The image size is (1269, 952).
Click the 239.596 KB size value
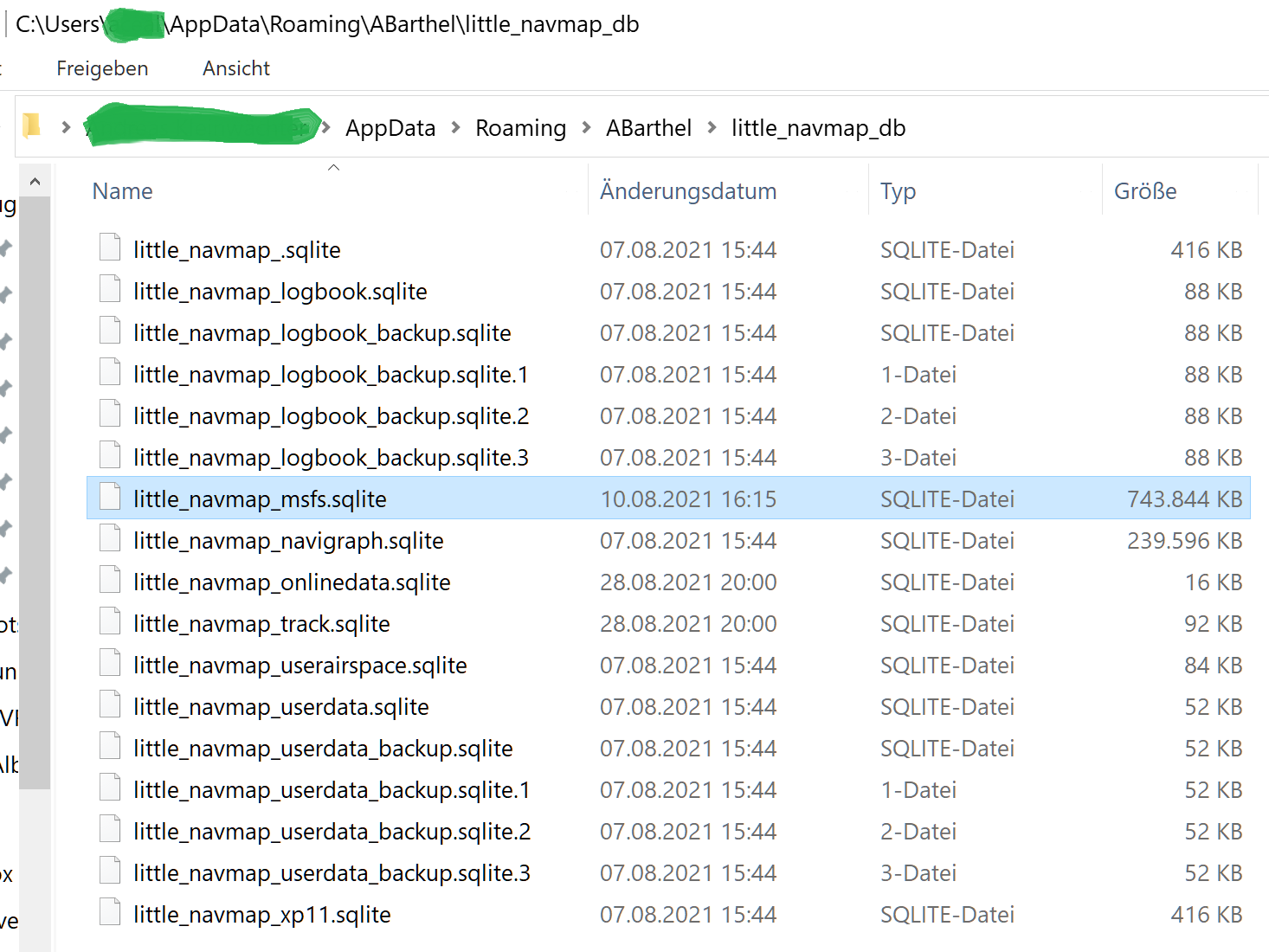coord(1184,541)
